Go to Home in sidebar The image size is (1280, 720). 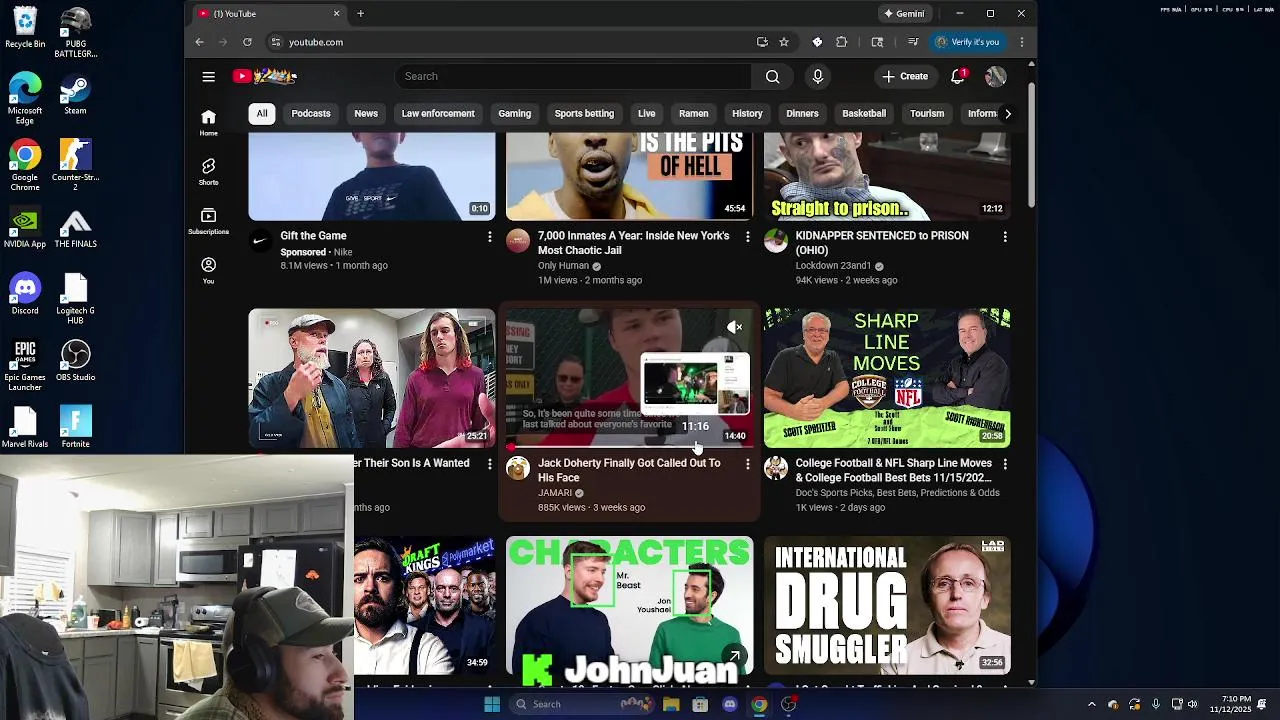[x=208, y=122]
